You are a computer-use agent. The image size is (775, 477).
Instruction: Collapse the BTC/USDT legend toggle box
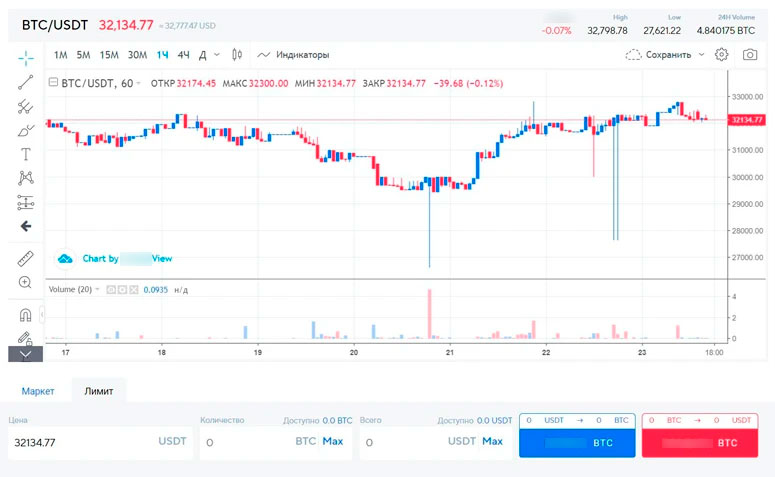point(53,83)
